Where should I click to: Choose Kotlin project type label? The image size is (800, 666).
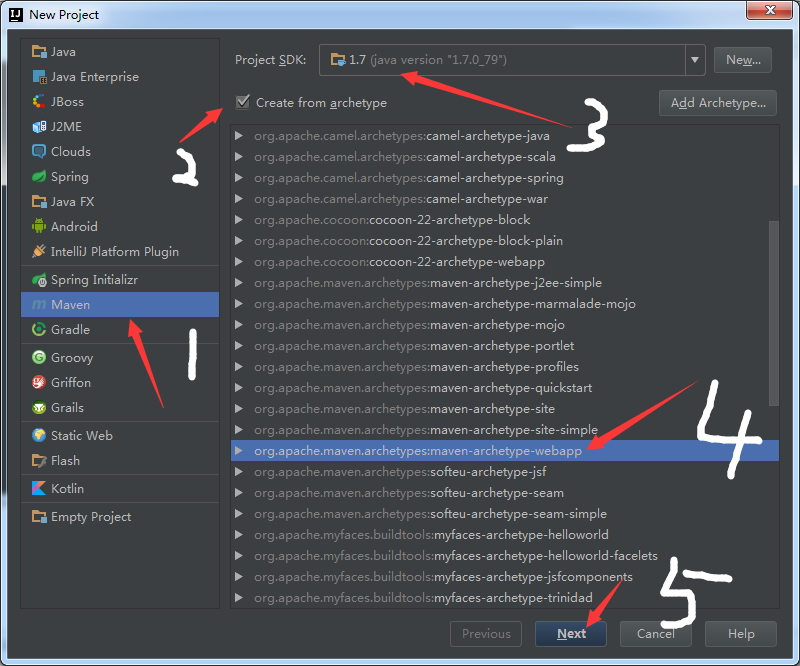pyautogui.click(x=67, y=488)
